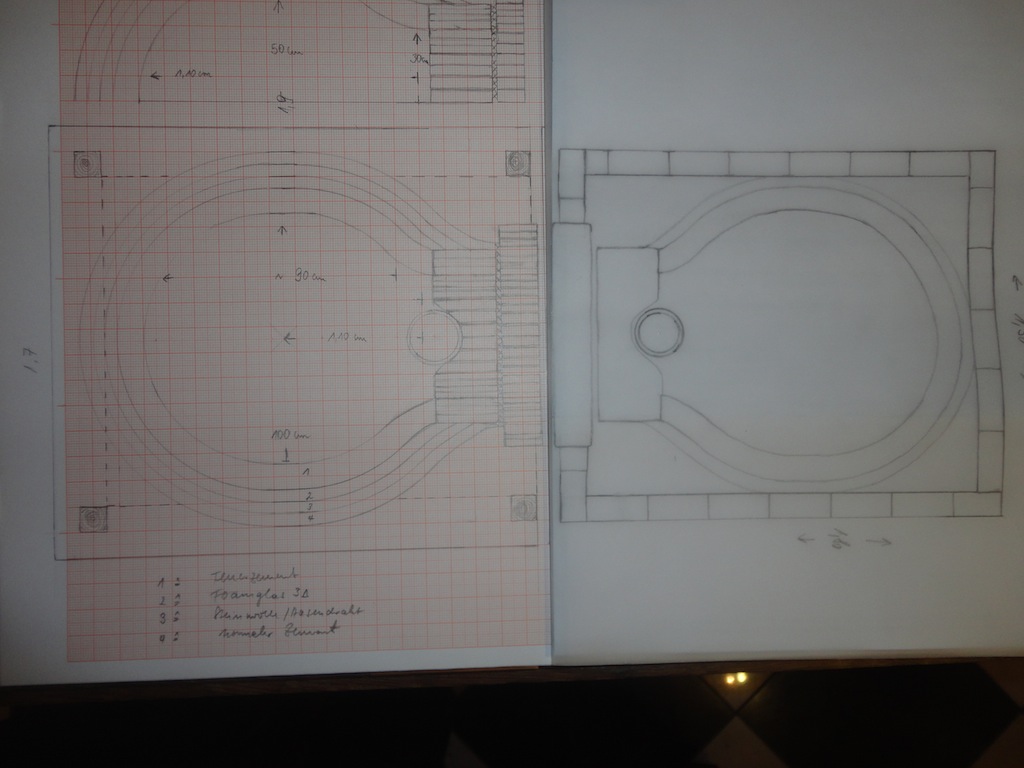1024x768 pixels.
Task: Click the '30 cm' label beside the top bricks
Action: point(417,58)
